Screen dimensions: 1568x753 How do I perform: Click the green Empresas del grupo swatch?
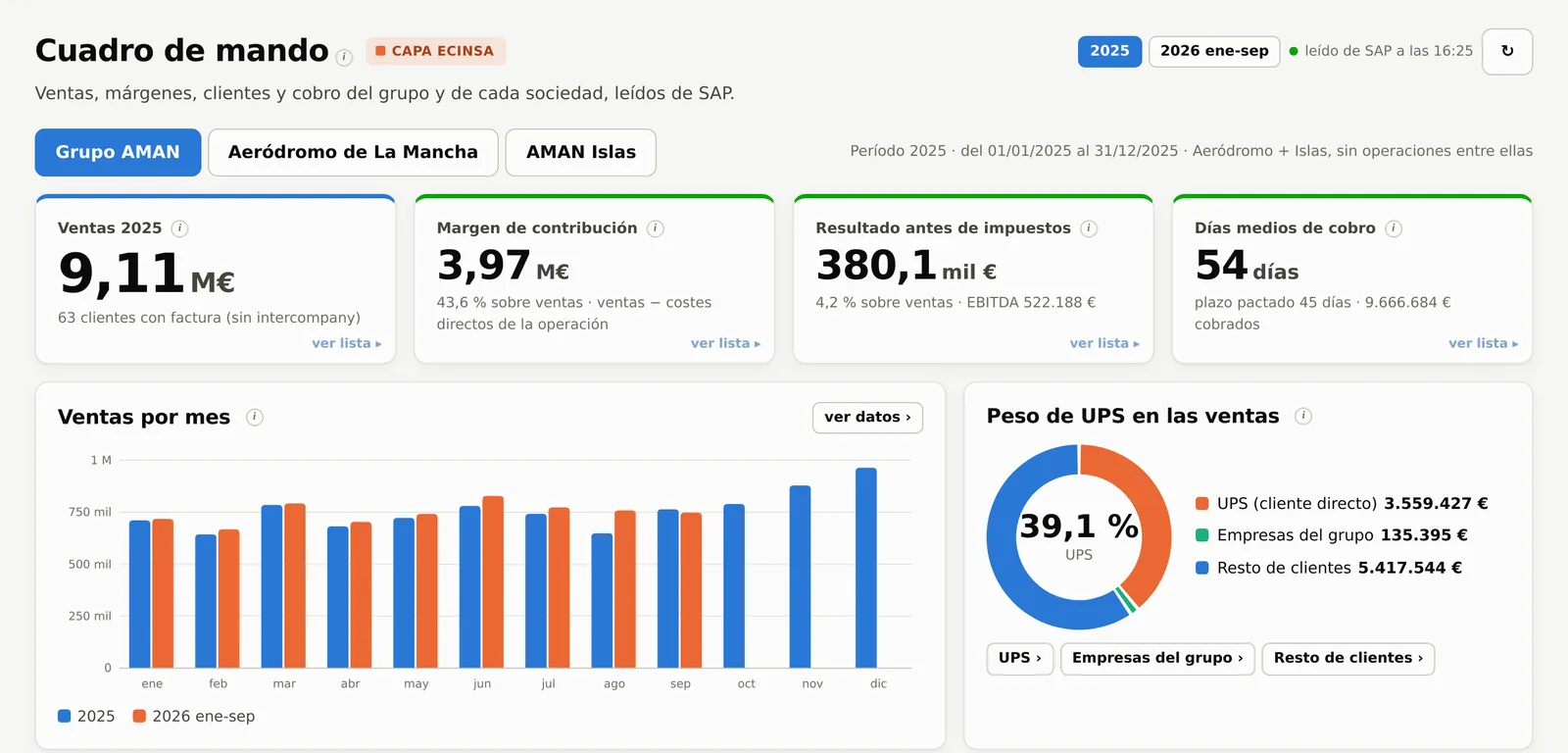pyautogui.click(x=1202, y=535)
